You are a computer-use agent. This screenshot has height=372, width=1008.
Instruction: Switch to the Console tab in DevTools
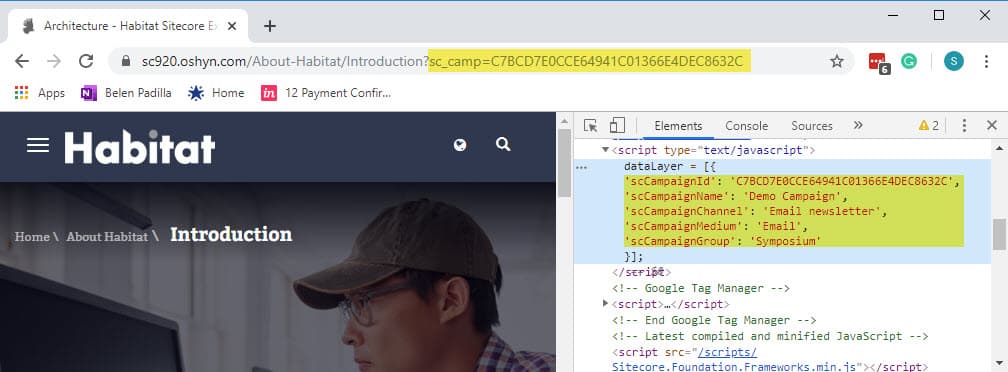pos(746,126)
